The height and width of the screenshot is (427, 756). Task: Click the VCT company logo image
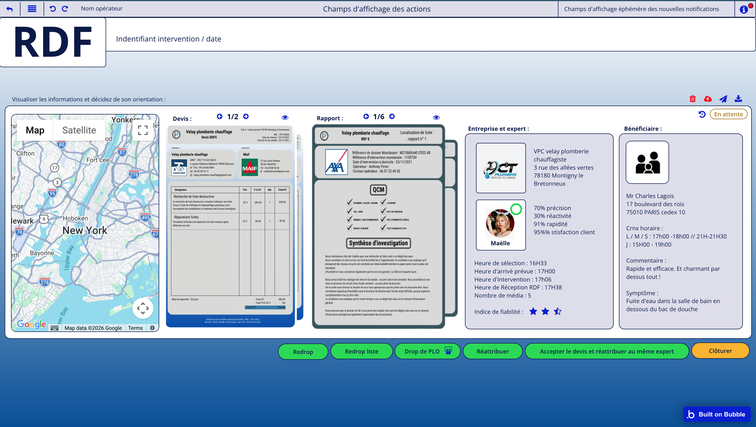[x=500, y=168]
